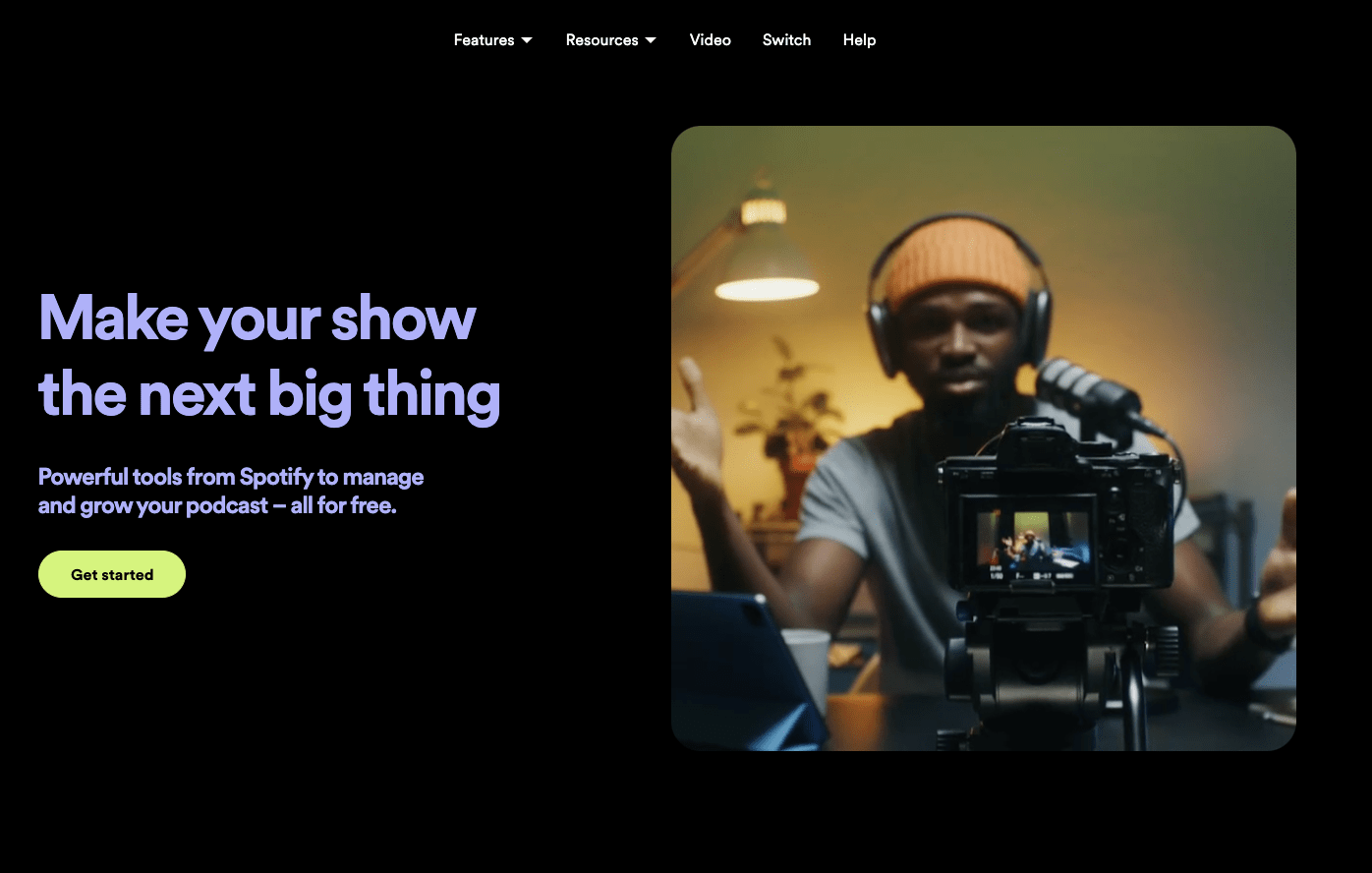Click the podcaster video thumbnail

point(983,437)
